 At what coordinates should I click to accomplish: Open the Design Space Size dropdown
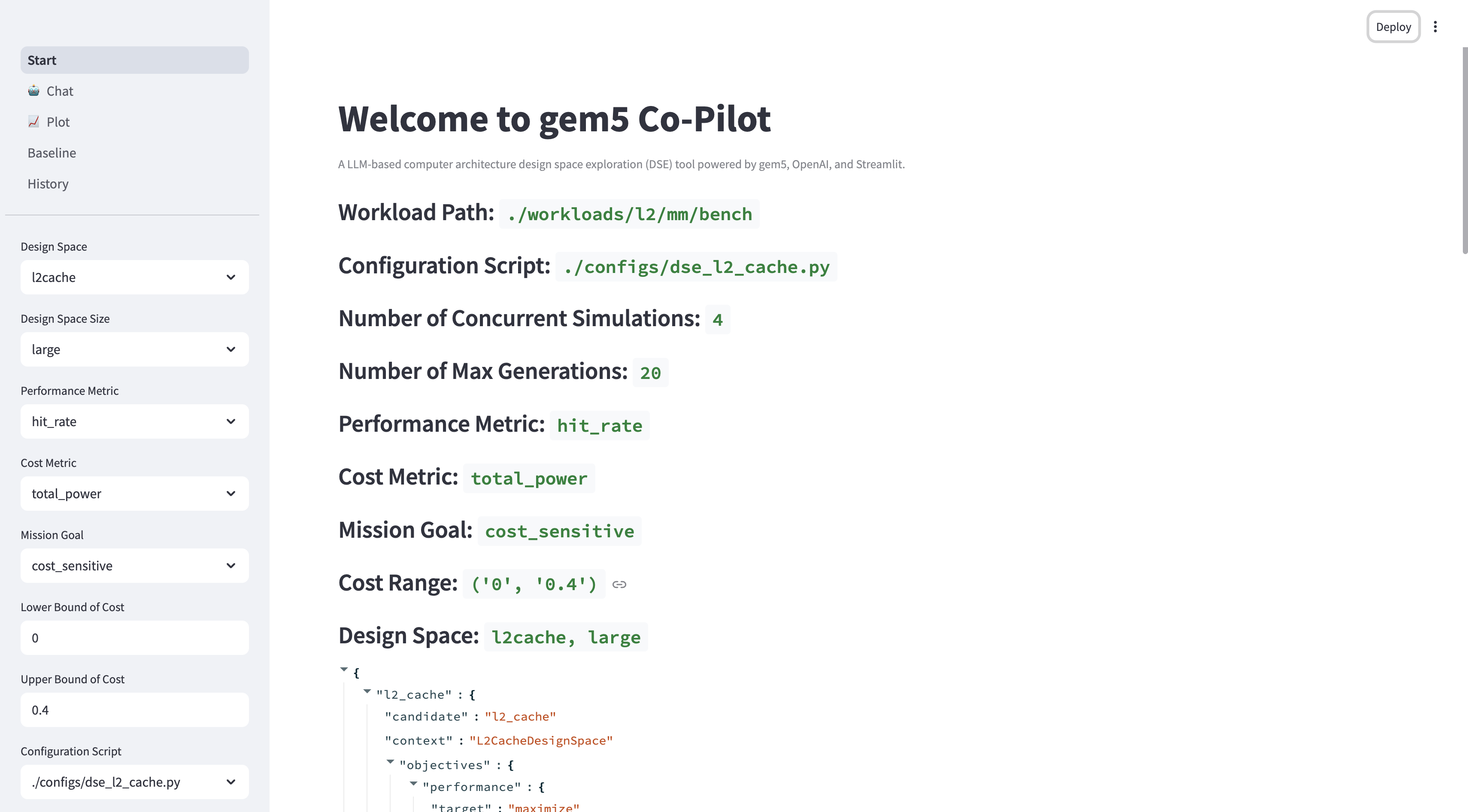pos(134,349)
